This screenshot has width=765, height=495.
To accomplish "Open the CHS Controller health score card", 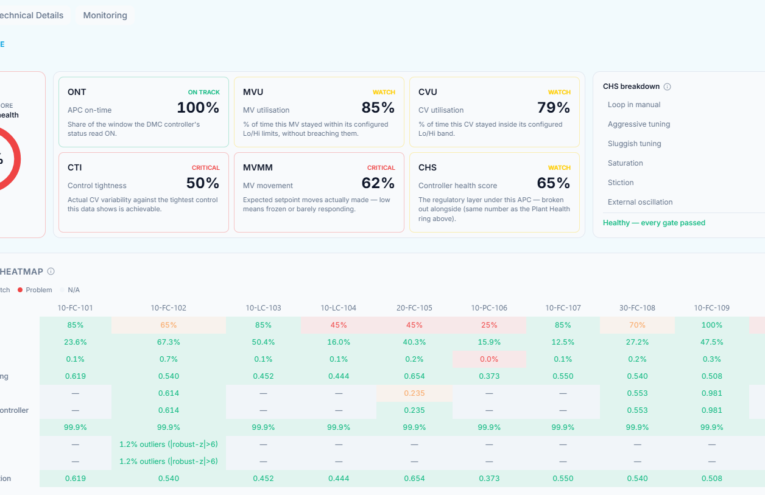I will tap(494, 192).
